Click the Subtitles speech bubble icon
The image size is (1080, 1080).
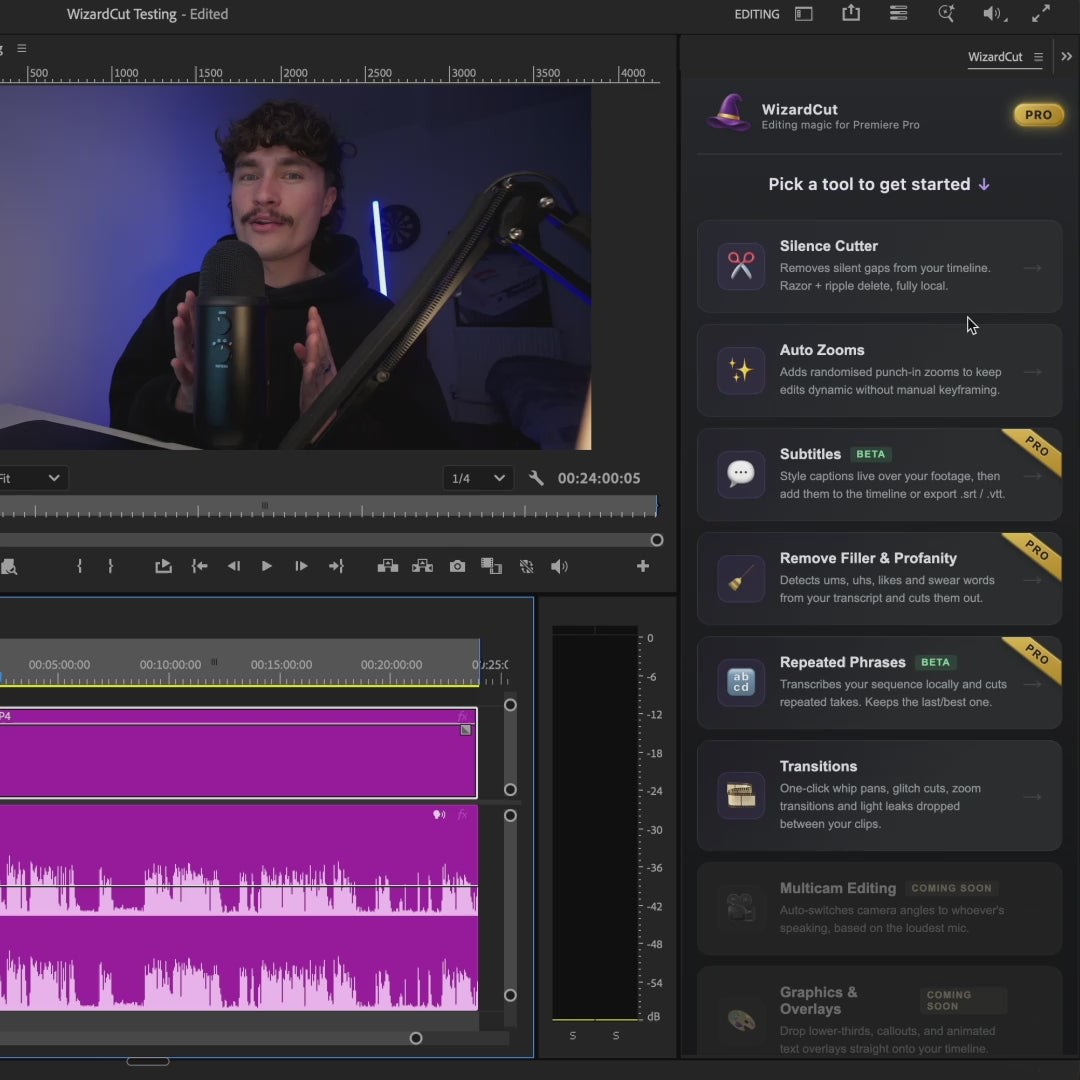740,474
